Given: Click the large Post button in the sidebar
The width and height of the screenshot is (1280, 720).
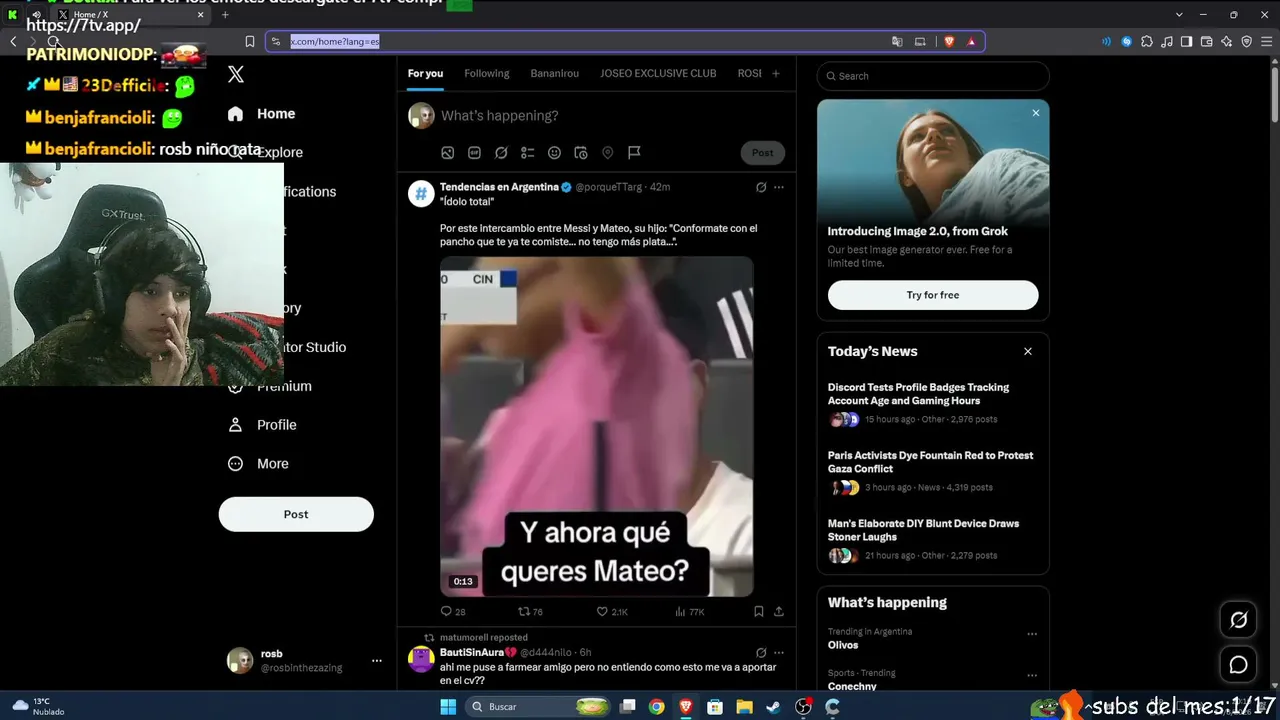Looking at the screenshot, I should (x=296, y=514).
